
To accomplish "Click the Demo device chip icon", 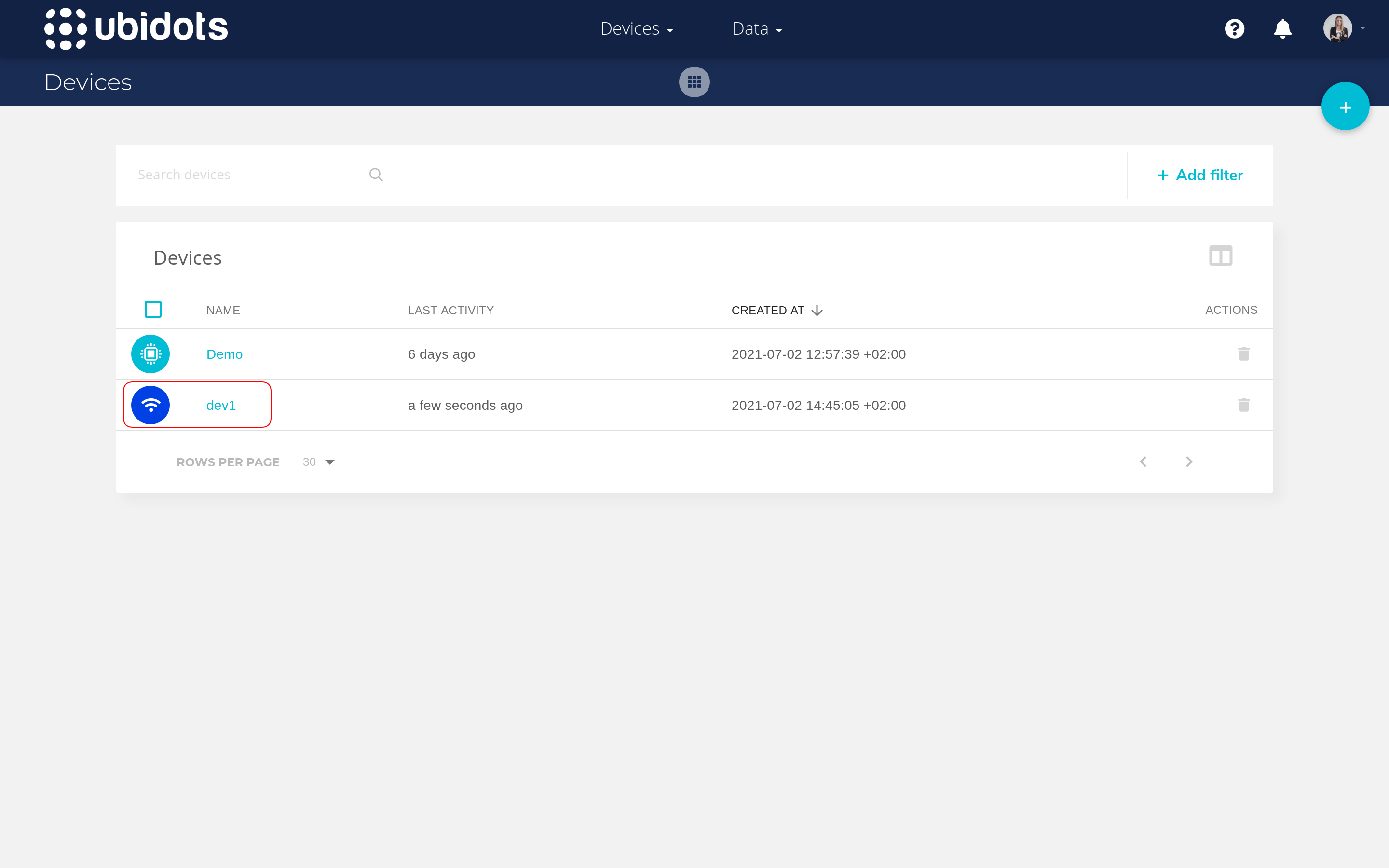I will click(x=150, y=354).
